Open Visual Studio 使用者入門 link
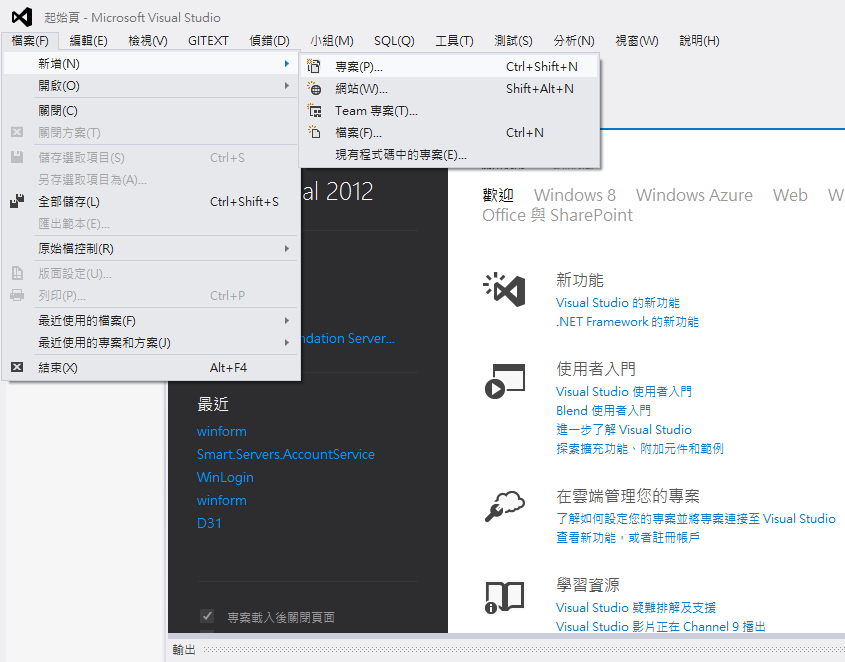Screen dimensions: 845x662 (624, 391)
